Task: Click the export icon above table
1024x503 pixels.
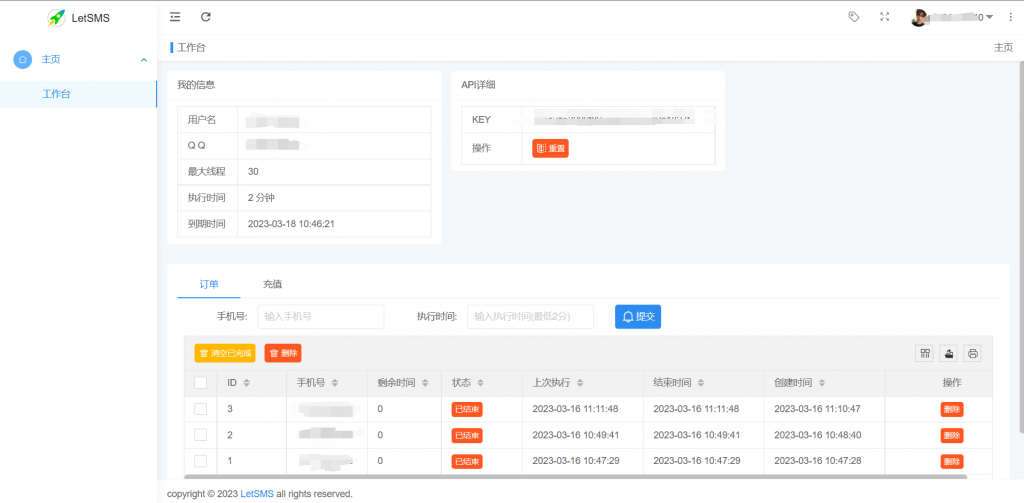Action: (x=949, y=353)
